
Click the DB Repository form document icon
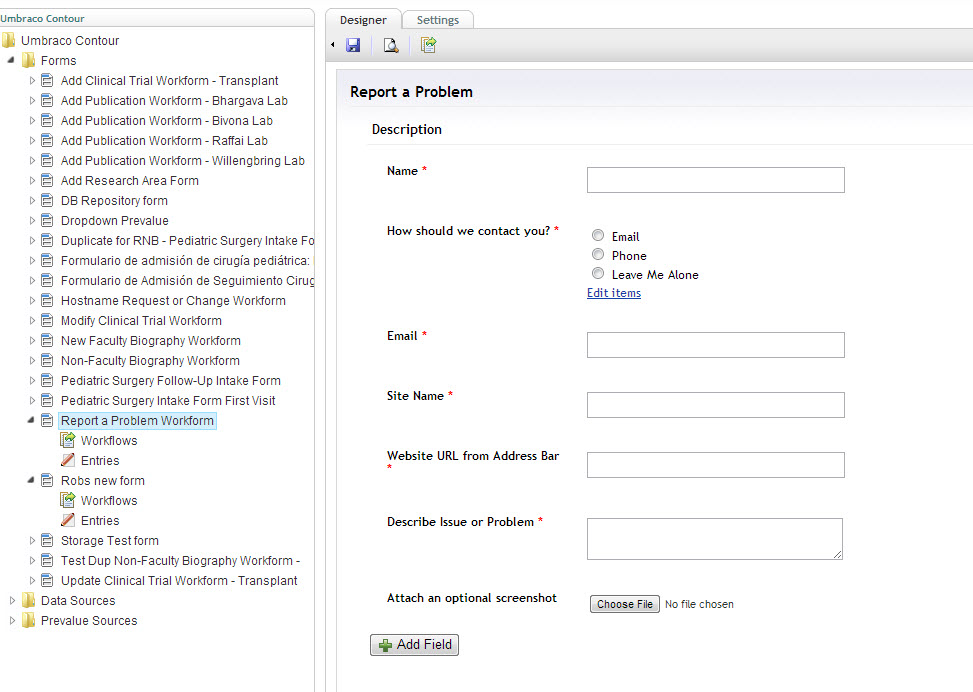tap(47, 201)
